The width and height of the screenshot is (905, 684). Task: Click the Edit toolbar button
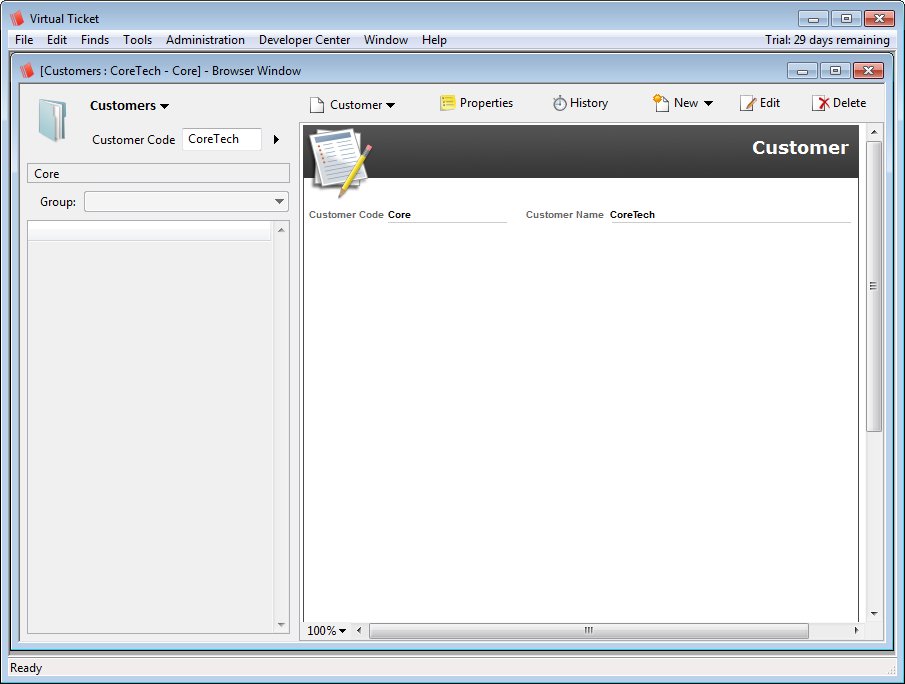pyautogui.click(x=760, y=103)
